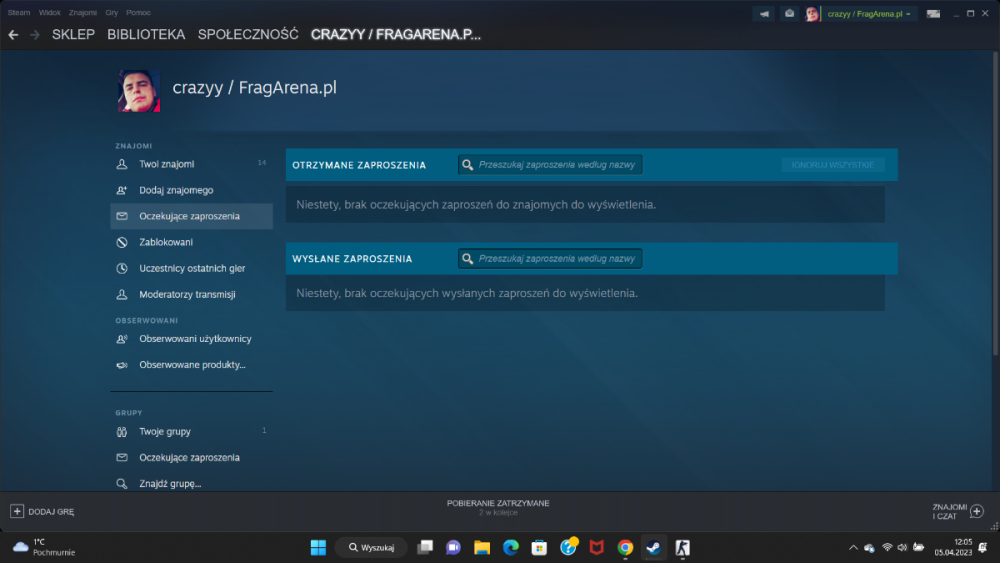Go to the BIBLIOTEKA tab
This screenshot has height=563, width=1000.
(146, 35)
